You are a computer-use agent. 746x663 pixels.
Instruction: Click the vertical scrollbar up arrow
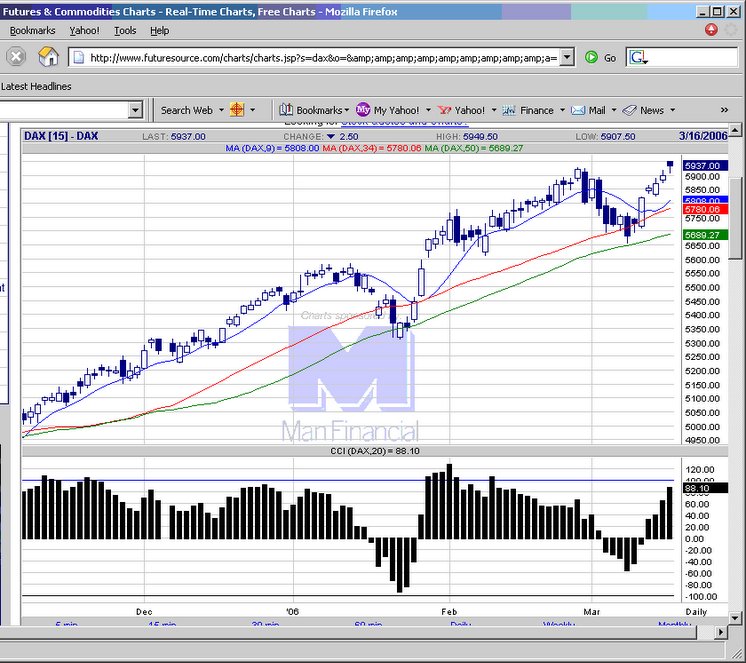coord(735,129)
